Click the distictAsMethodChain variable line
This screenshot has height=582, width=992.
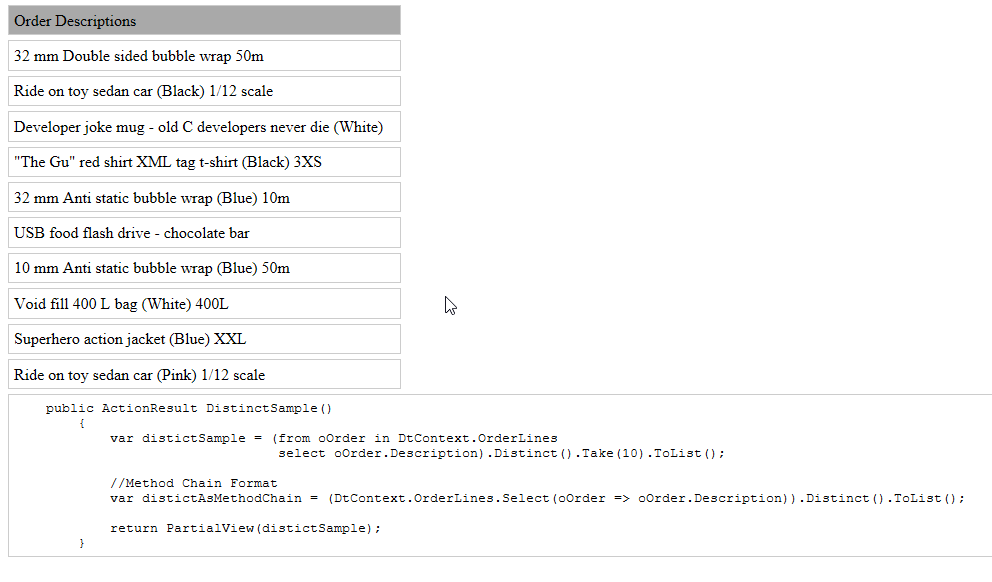(x=537, y=498)
